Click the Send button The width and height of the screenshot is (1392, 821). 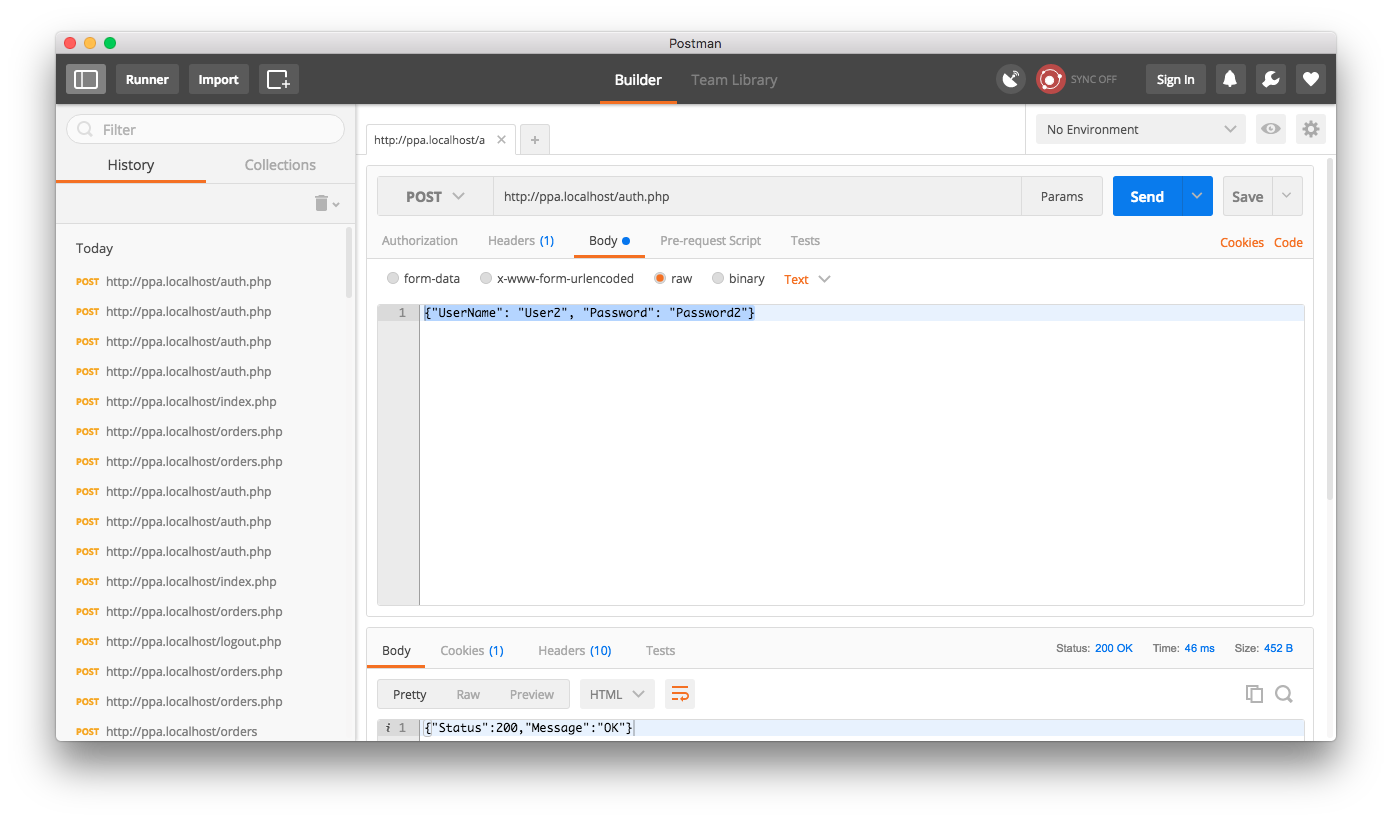tap(1147, 197)
